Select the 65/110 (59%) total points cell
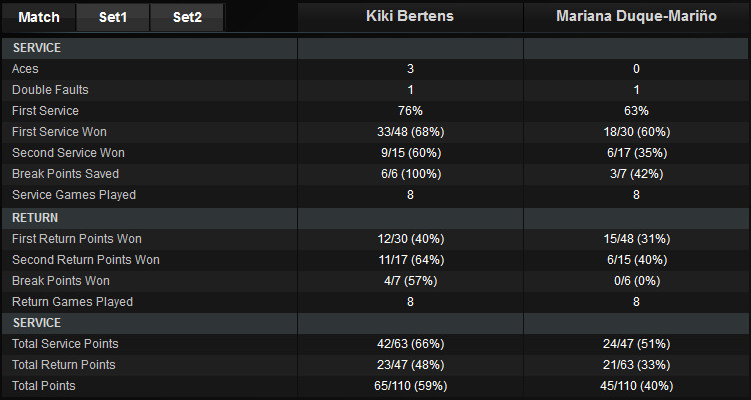The height and width of the screenshot is (400, 751). point(410,385)
